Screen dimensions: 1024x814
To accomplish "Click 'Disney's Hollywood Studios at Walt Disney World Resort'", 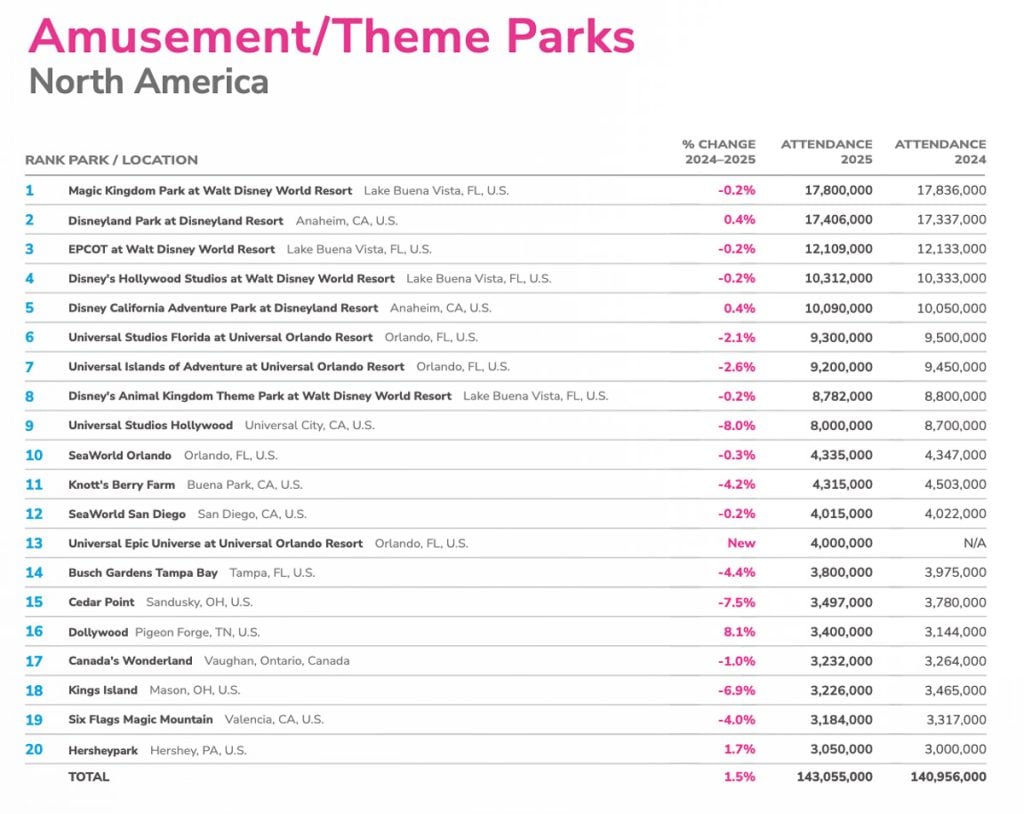I will 231,279.
